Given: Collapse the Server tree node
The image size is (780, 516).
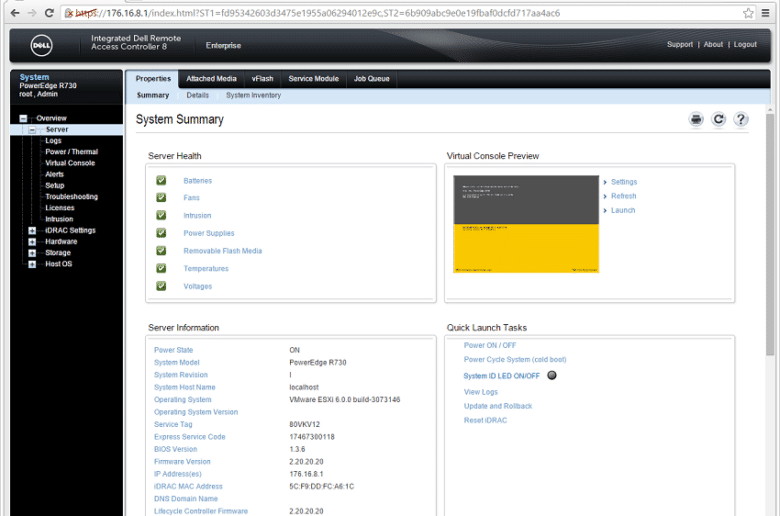Looking at the screenshot, I should 32,130.
